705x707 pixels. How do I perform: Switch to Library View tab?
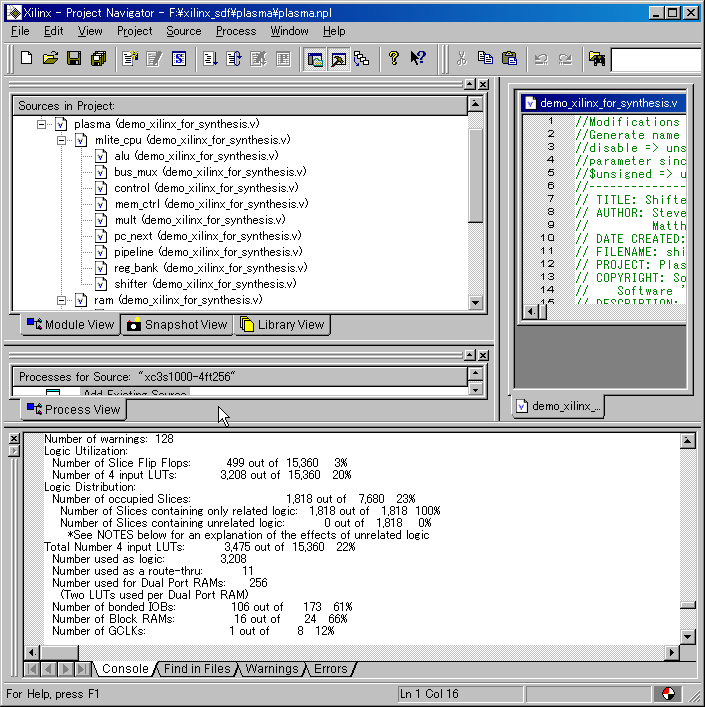tap(282, 325)
